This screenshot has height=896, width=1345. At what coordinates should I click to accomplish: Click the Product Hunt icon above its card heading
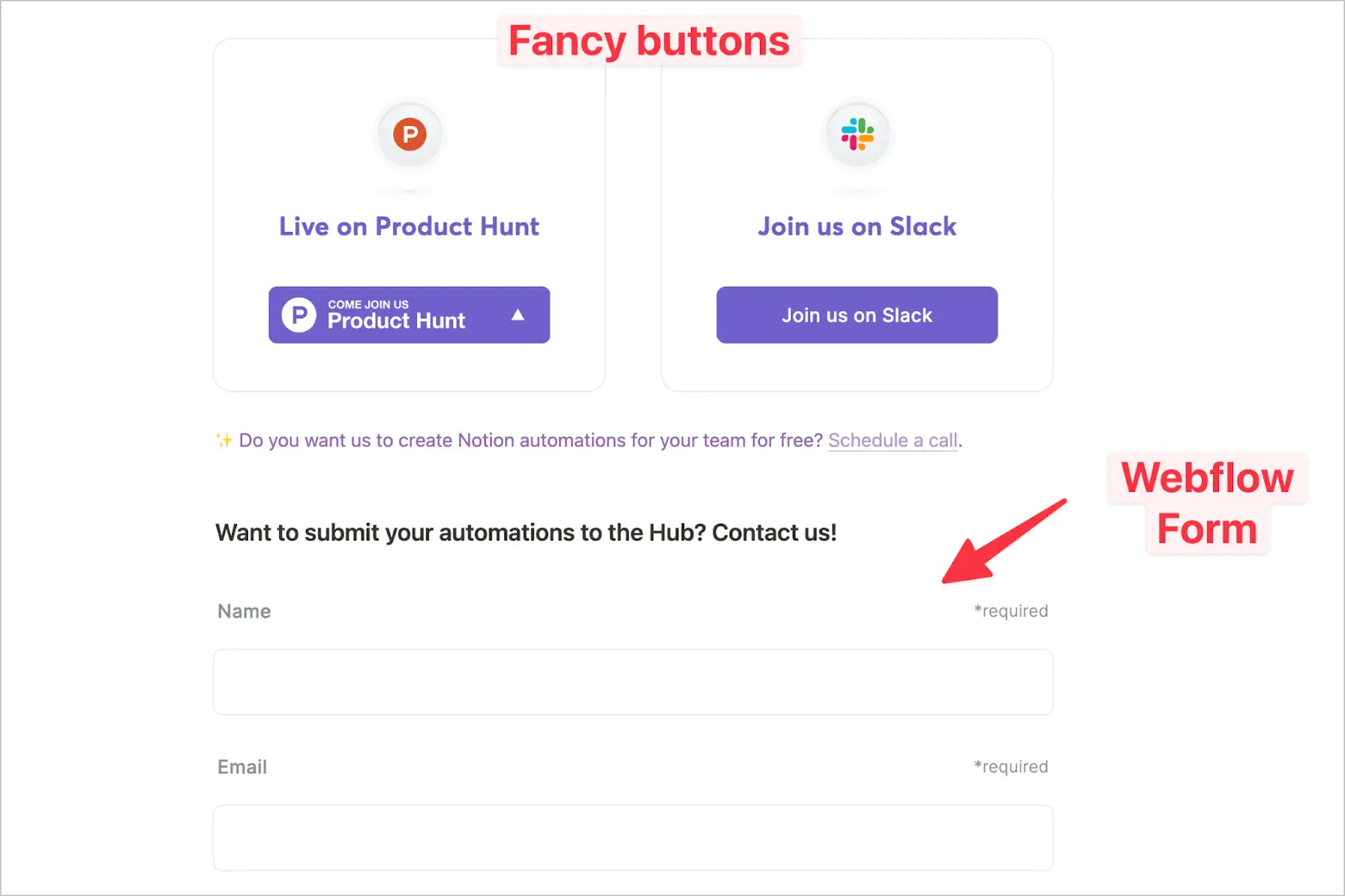pos(409,133)
